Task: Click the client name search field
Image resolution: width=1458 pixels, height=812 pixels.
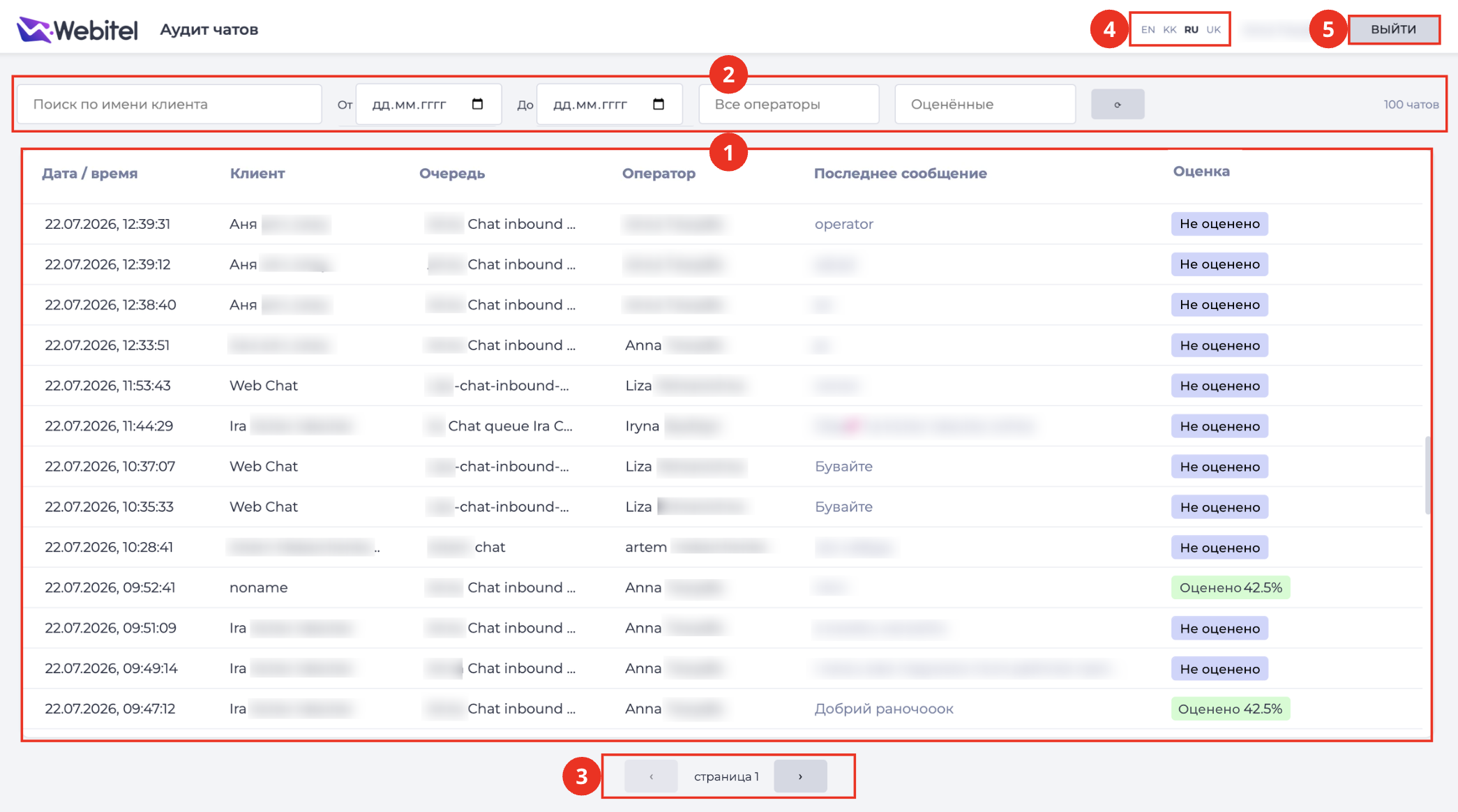Action: [x=170, y=104]
